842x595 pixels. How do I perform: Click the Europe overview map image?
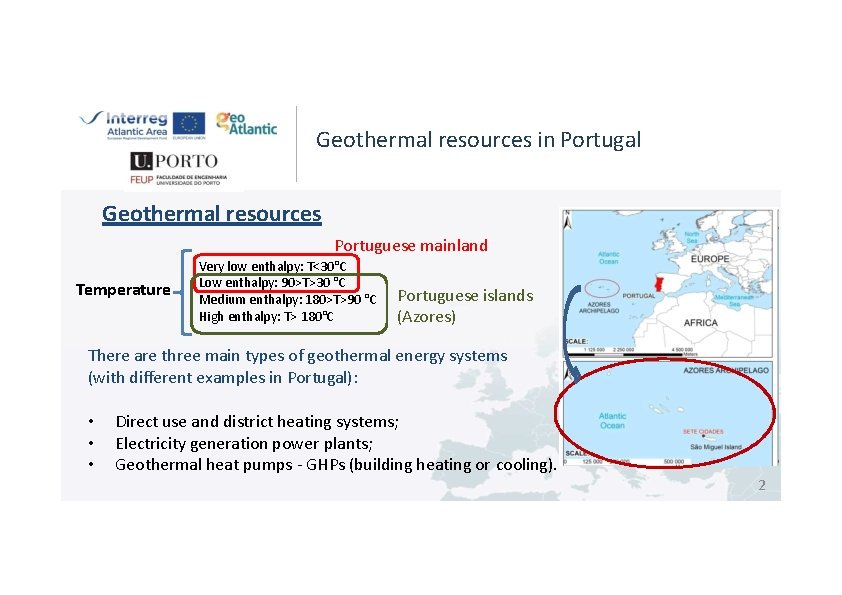coord(667,284)
